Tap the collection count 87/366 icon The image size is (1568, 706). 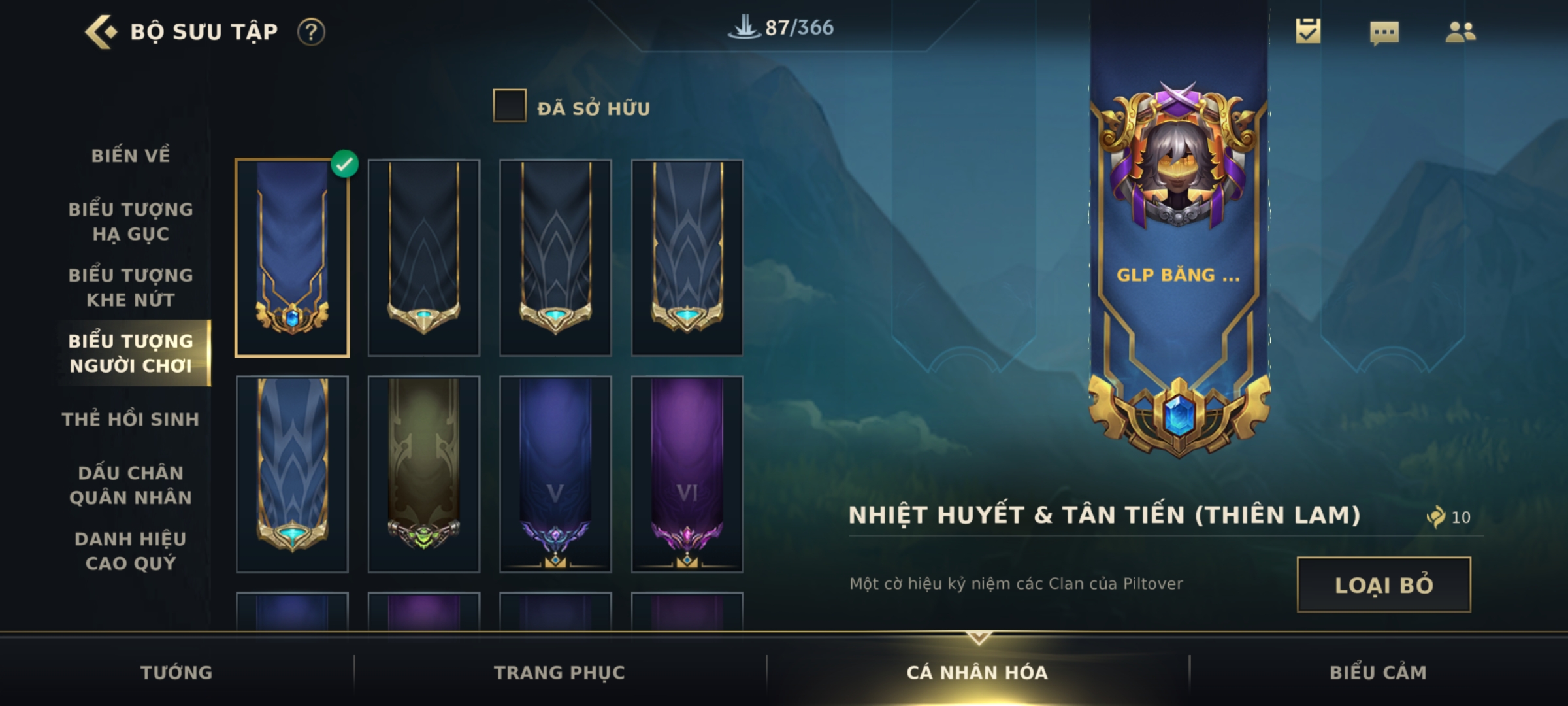pyautogui.click(x=744, y=27)
